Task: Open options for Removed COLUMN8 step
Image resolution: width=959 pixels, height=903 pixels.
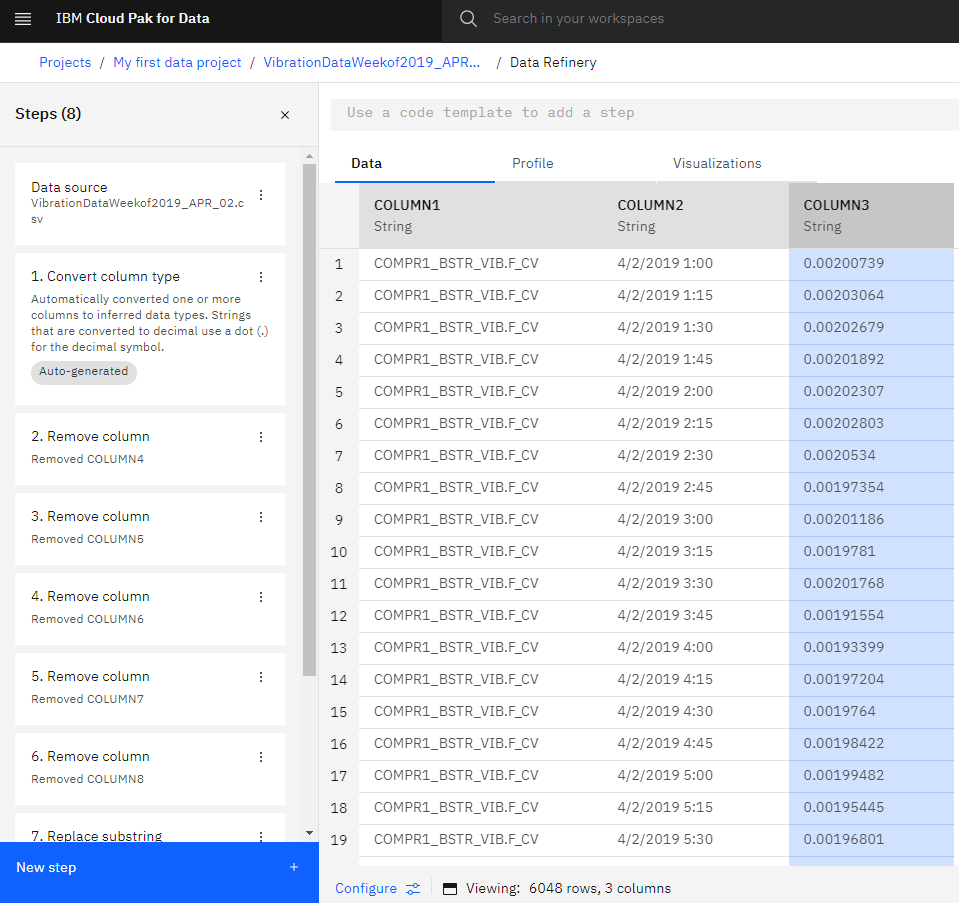Action: coord(261,757)
